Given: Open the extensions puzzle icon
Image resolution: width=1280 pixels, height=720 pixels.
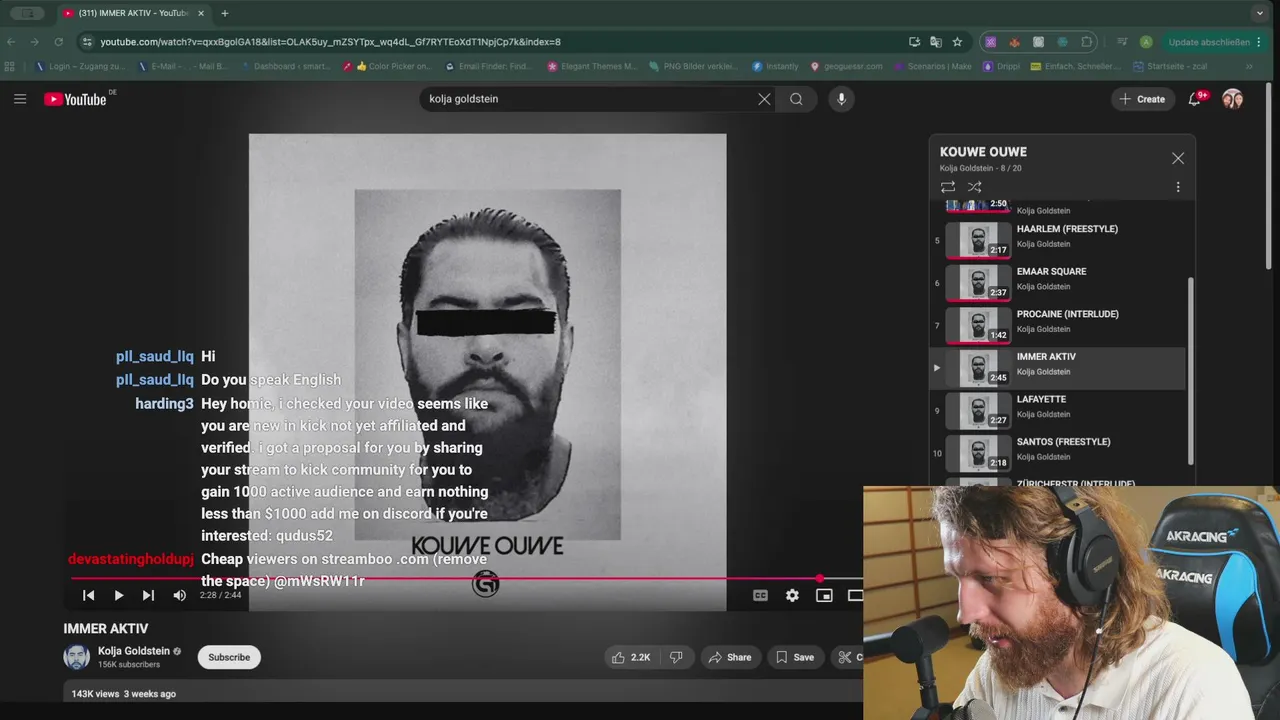Looking at the screenshot, I should coord(1087,42).
